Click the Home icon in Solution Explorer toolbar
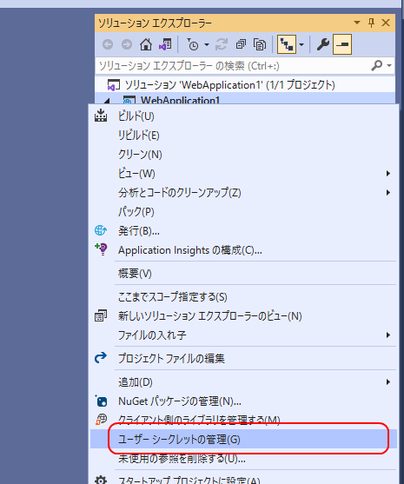This screenshot has width=404, height=484. tap(146, 44)
